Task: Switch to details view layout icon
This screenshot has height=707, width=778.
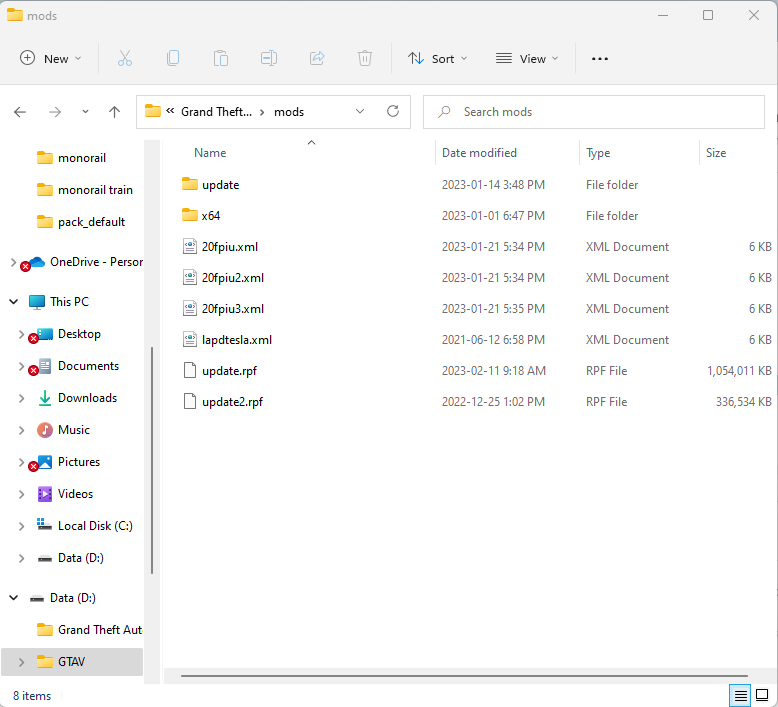Action: [x=740, y=695]
